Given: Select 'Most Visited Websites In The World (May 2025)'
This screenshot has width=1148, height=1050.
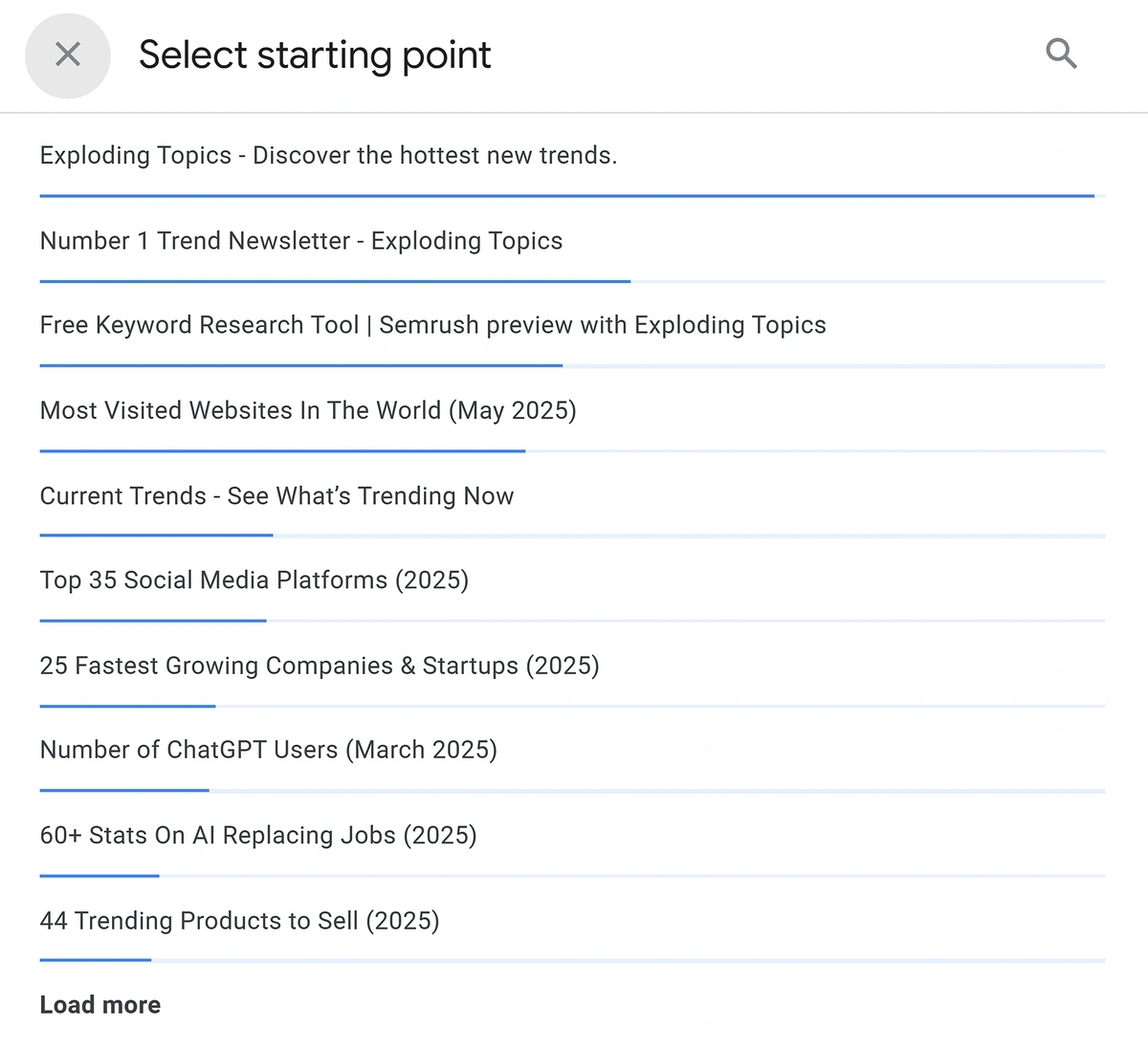Looking at the screenshot, I should 308,410.
